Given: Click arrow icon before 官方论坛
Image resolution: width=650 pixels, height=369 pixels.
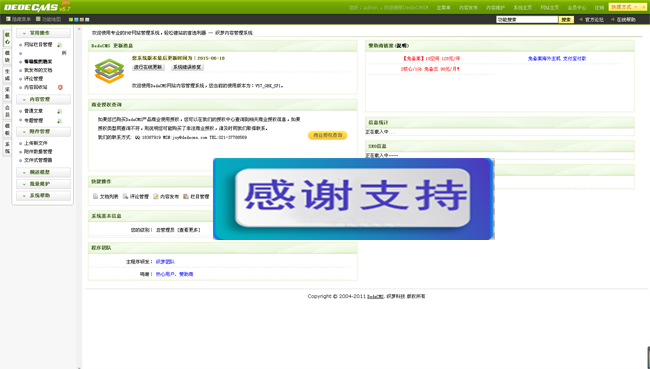Looking at the screenshot, I should coord(581,19).
